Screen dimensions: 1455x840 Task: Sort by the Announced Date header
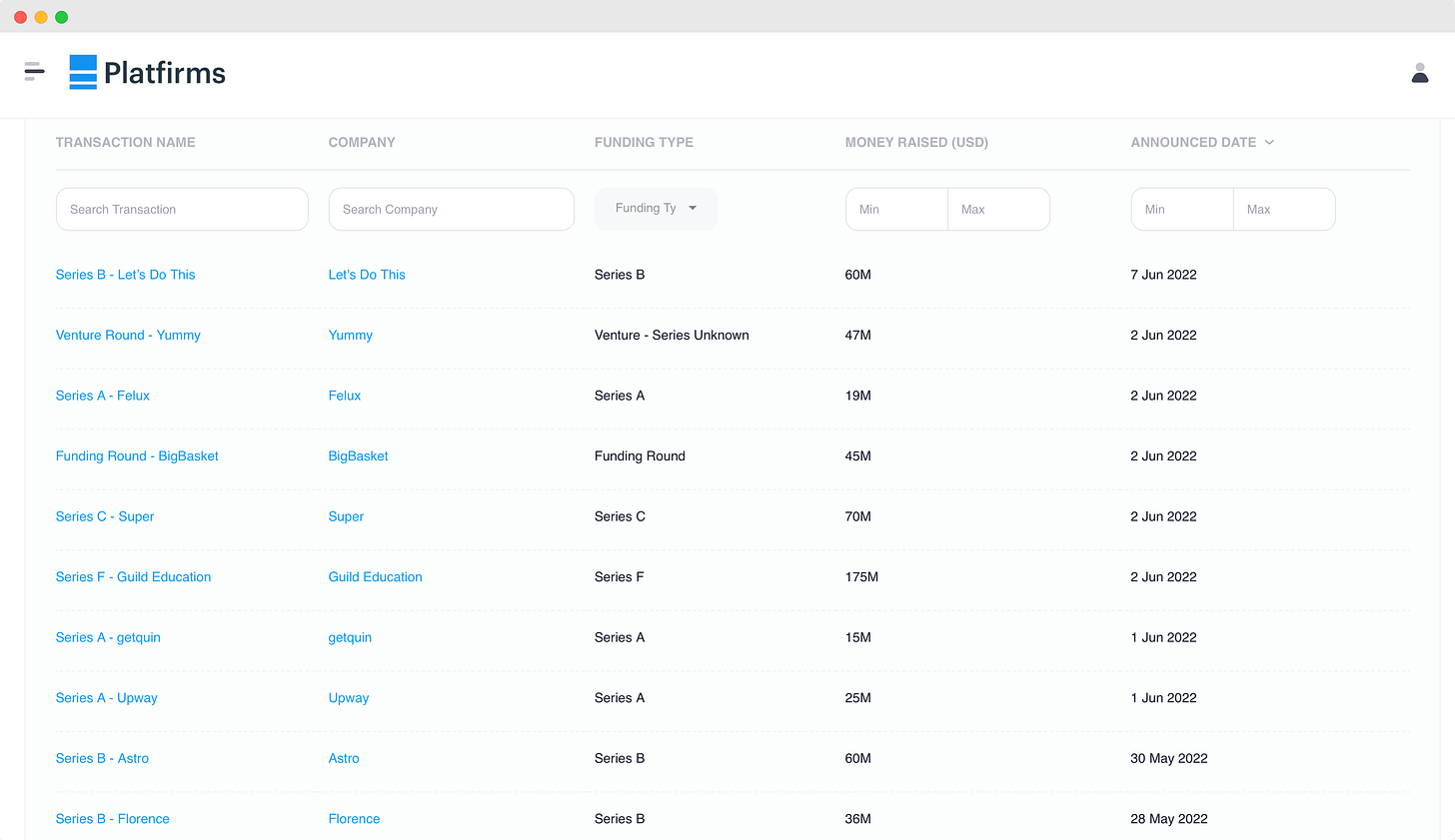click(1193, 142)
